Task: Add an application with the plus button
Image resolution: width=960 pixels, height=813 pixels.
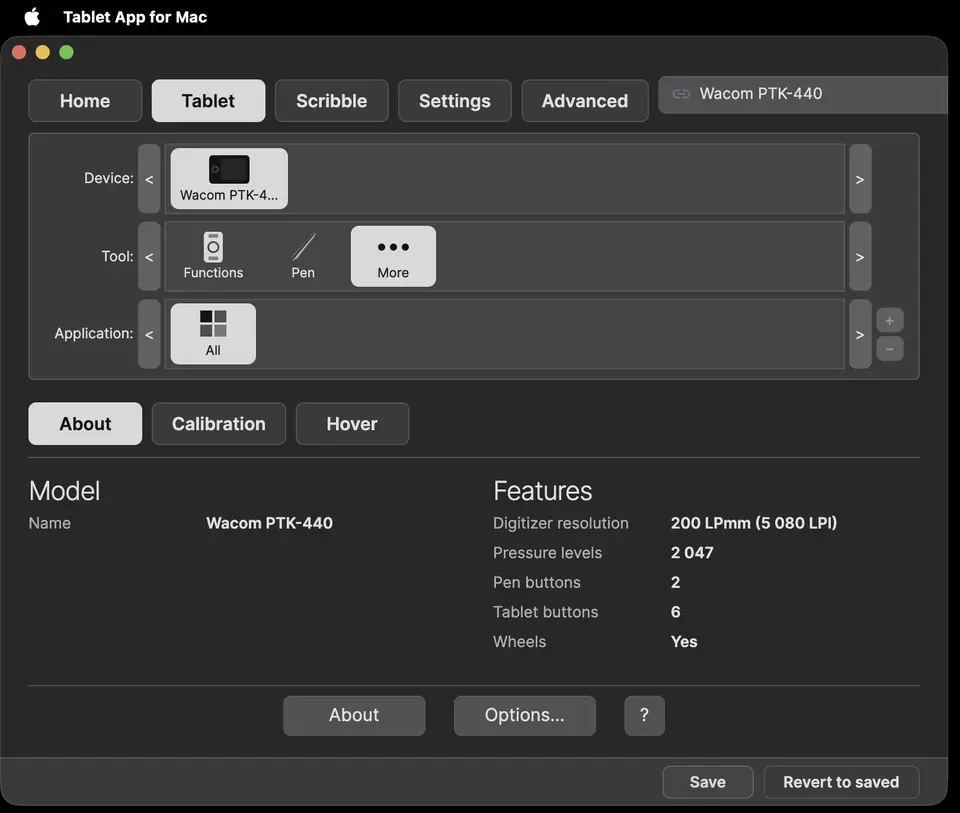Action: [890, 320]
